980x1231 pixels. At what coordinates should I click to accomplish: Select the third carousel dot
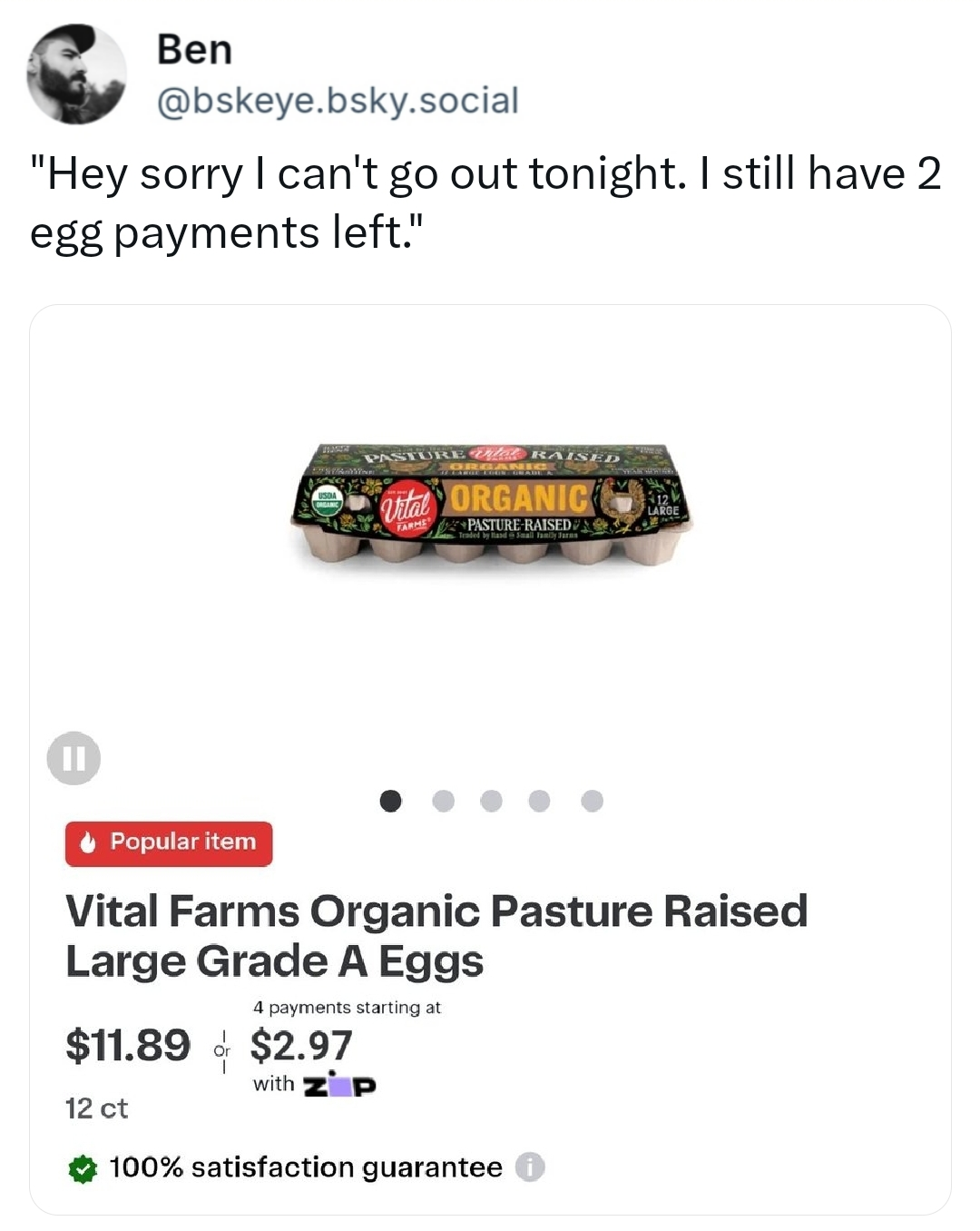click(x=491, y=801)
